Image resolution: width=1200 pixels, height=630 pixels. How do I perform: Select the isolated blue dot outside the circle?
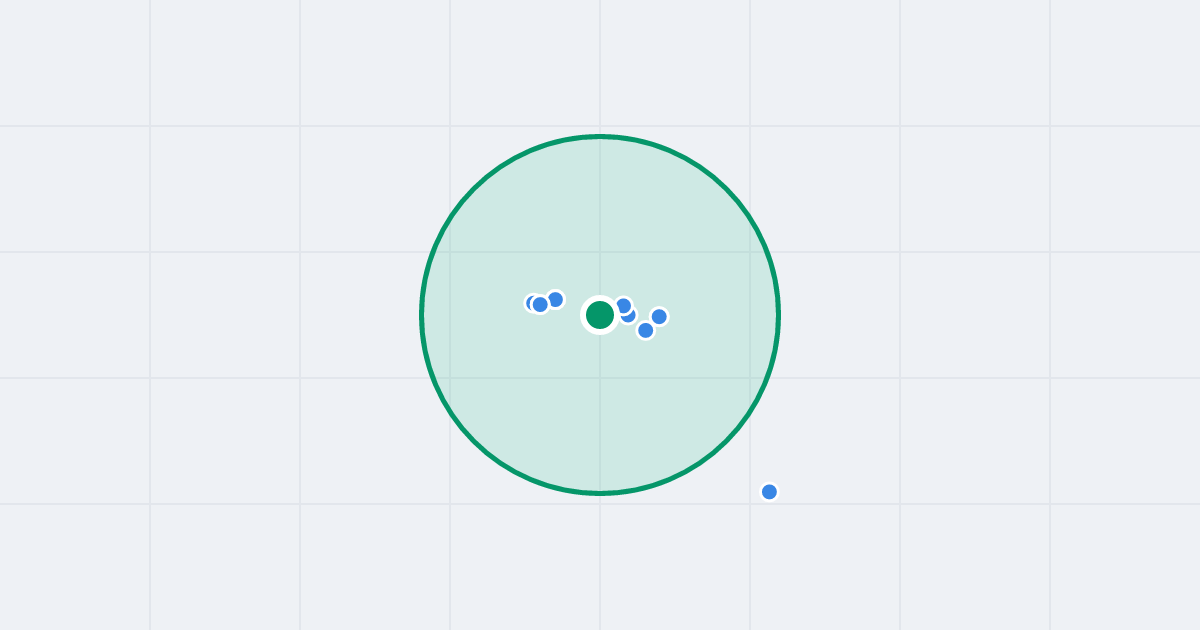[769, 492]
